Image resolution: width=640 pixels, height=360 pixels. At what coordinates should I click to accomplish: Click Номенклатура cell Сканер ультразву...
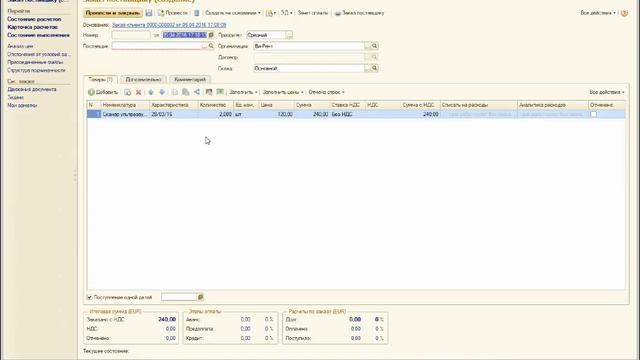[125, 115]
